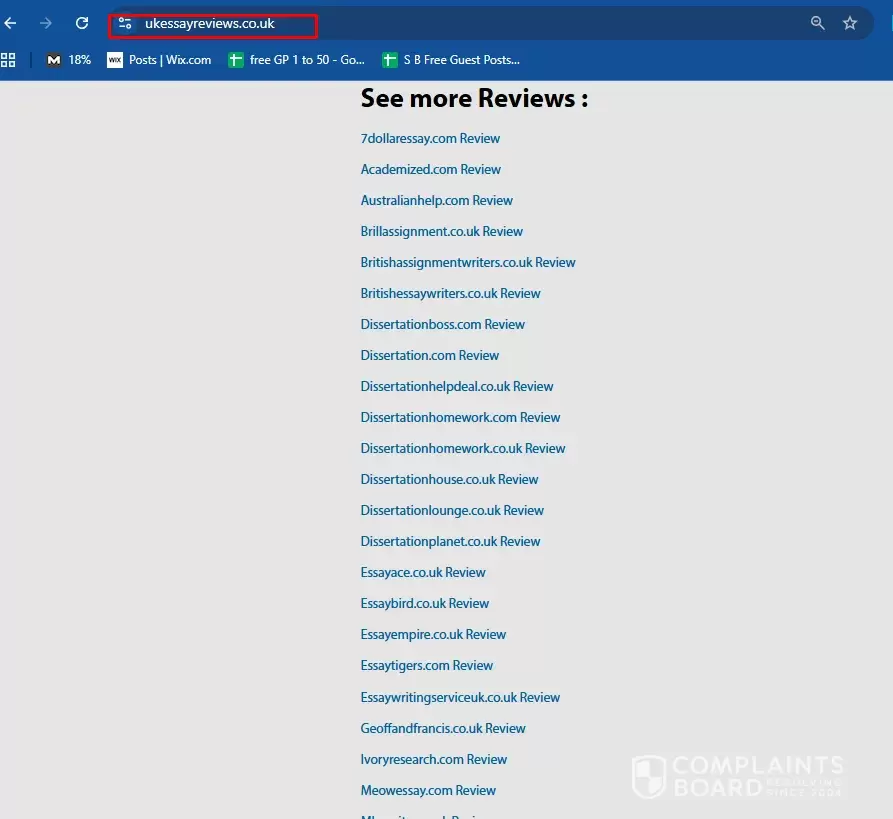893x819 pixels.
Task: Open Academized.com Review link
Action: click(x=431, y=170)
